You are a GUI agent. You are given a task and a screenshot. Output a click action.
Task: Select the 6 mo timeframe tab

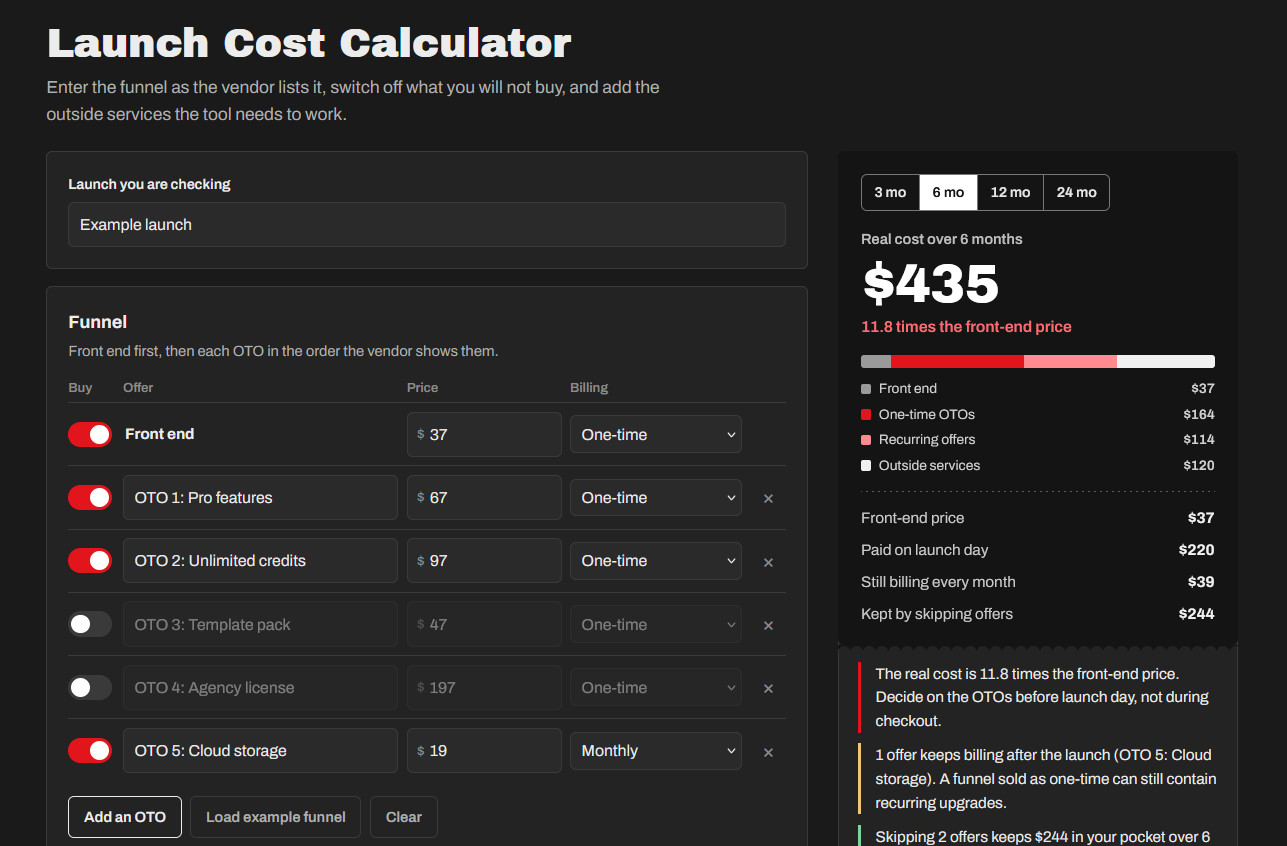(x=948, y=193)
